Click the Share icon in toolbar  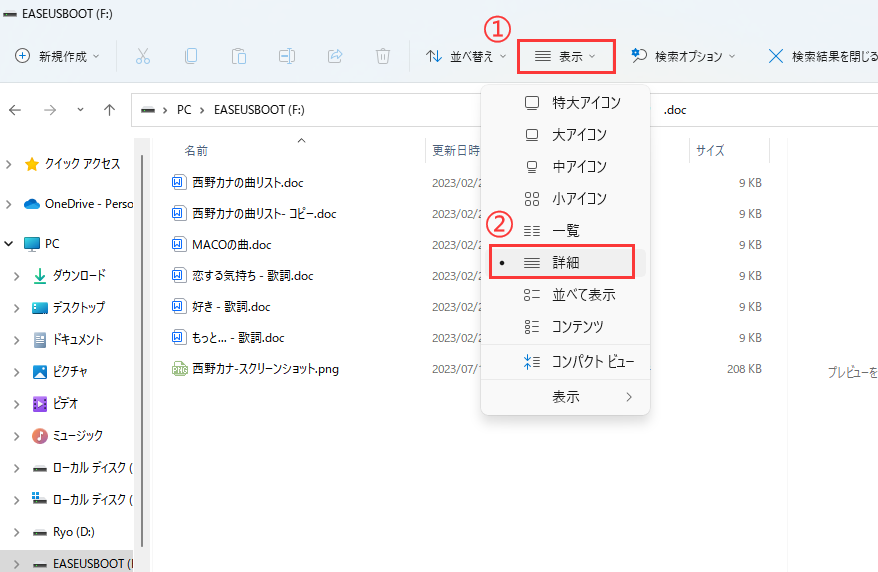pyautogui.click(x=335, y=56)
